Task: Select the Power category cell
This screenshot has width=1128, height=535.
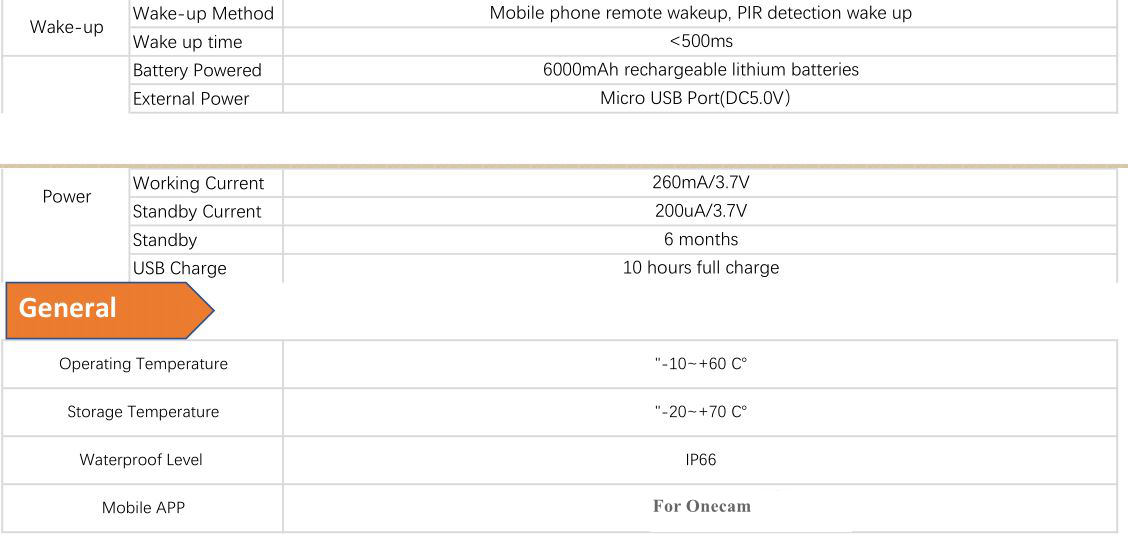Action: tap(67, 197)
